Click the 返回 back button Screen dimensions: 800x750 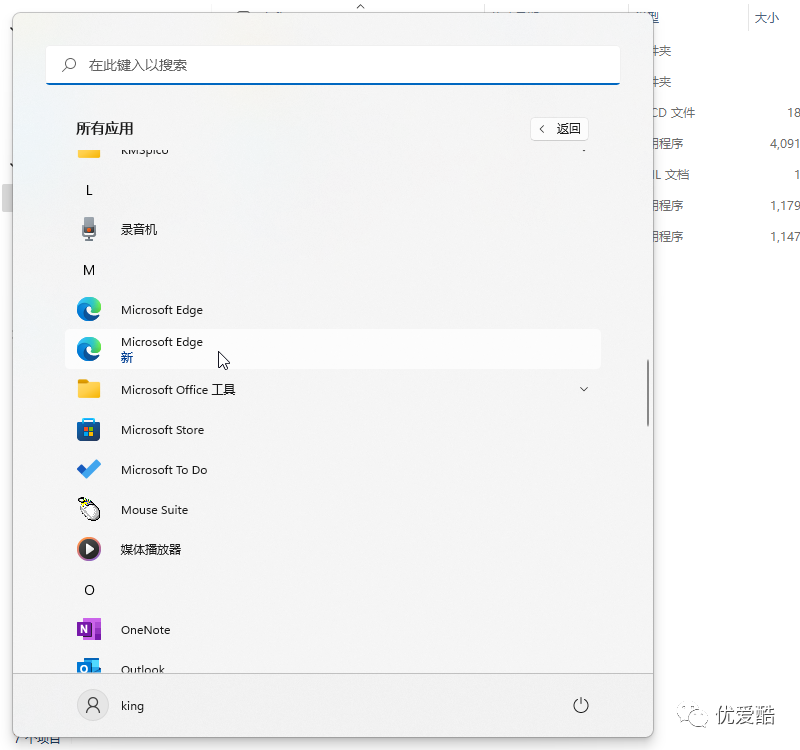click(x=559, y=129)
